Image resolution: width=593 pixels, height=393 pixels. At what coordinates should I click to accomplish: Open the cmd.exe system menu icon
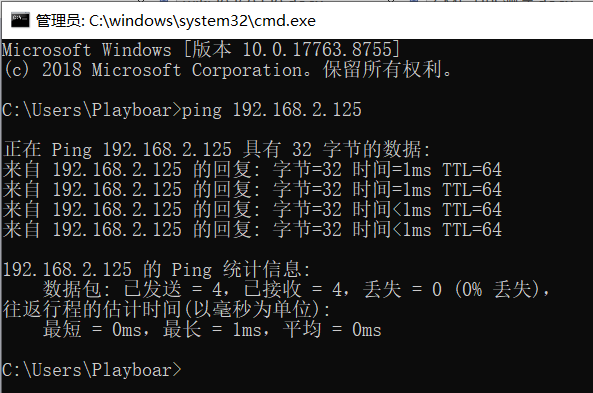click(20, 20)
